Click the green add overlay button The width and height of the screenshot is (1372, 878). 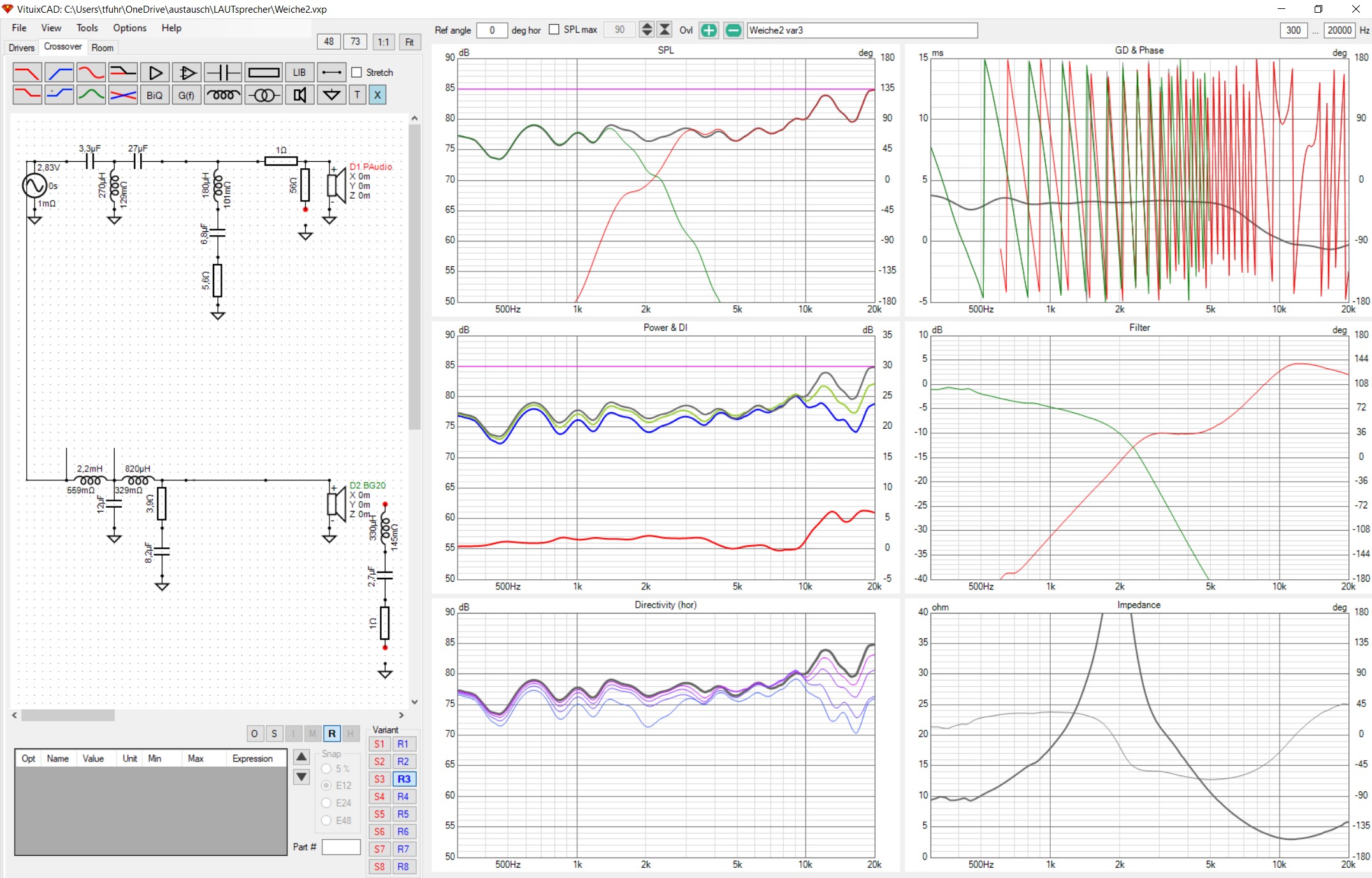(x=709, y=30)
